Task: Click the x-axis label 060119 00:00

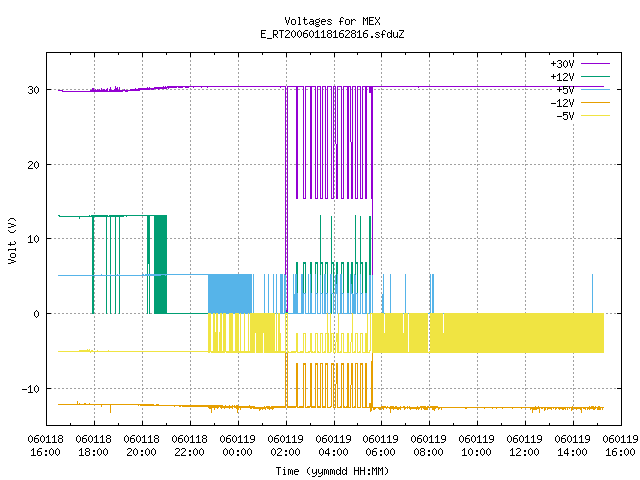Action: click(237, 446)
